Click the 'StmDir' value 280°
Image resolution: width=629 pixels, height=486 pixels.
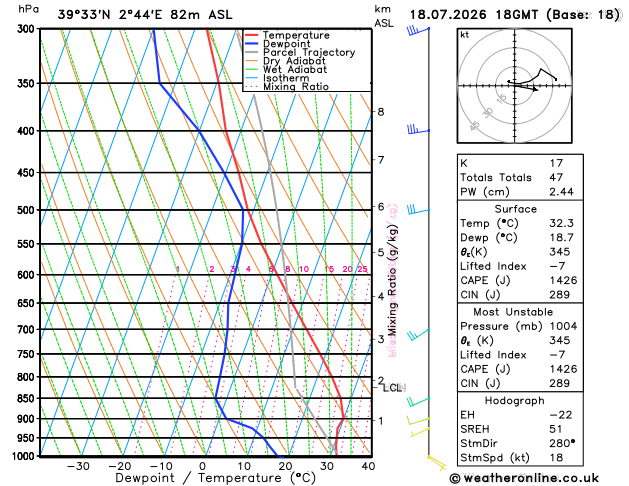tap(562, 443)
